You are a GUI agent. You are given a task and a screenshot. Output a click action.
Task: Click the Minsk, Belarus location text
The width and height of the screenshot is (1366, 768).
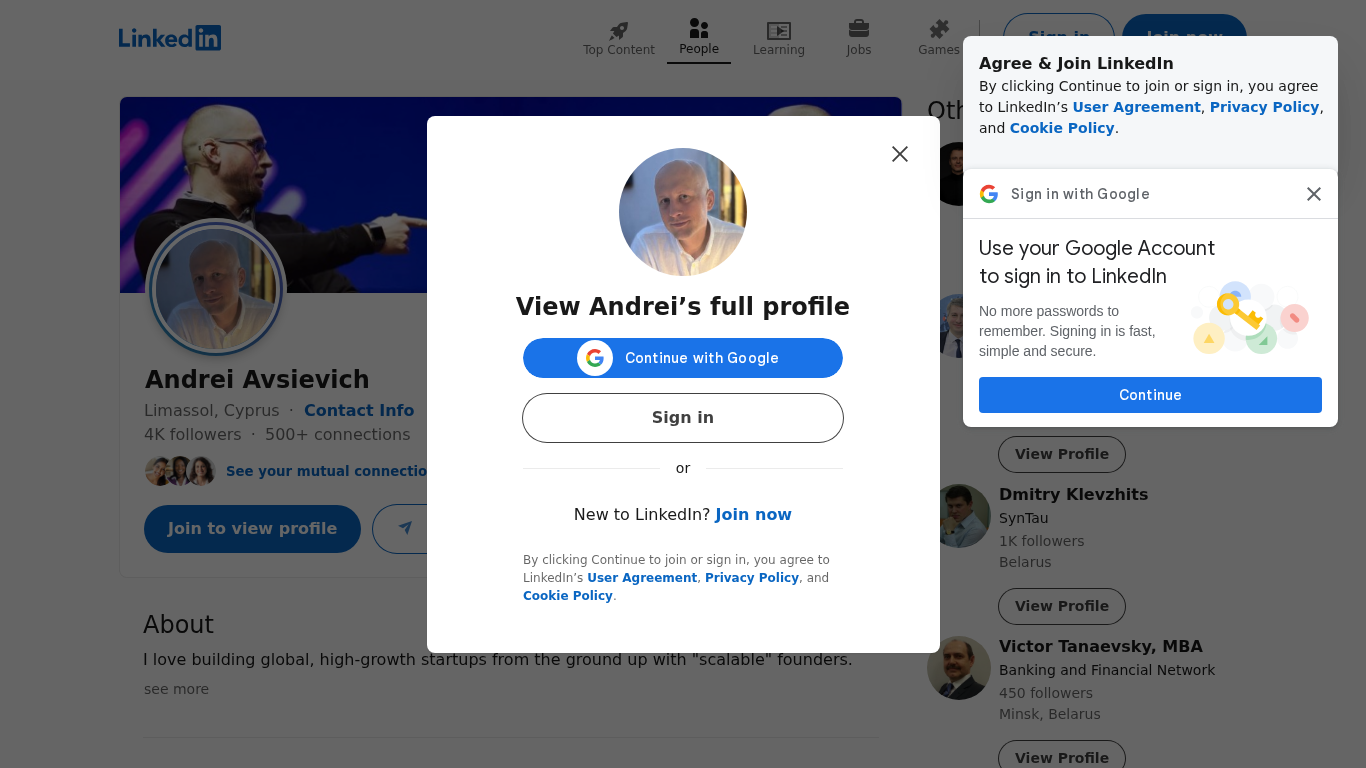[x=1049, y=715]
